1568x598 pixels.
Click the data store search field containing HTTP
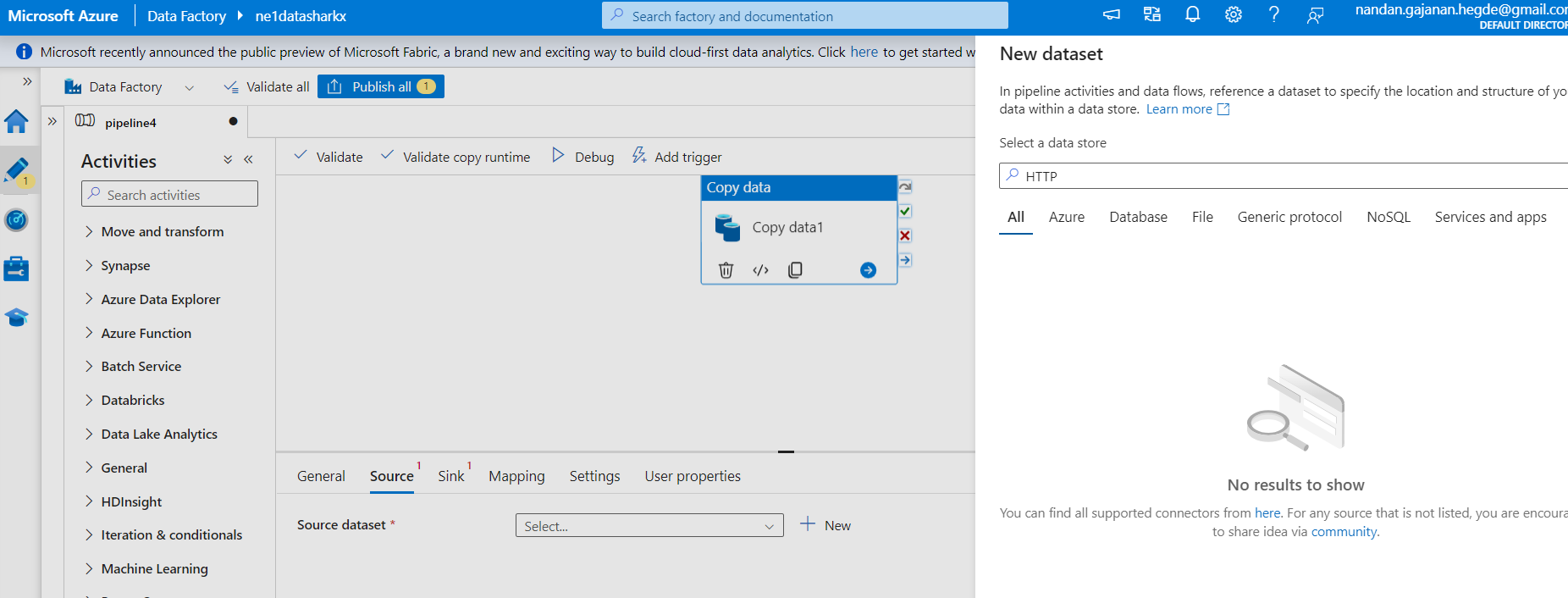click(x=1284, y=176)
